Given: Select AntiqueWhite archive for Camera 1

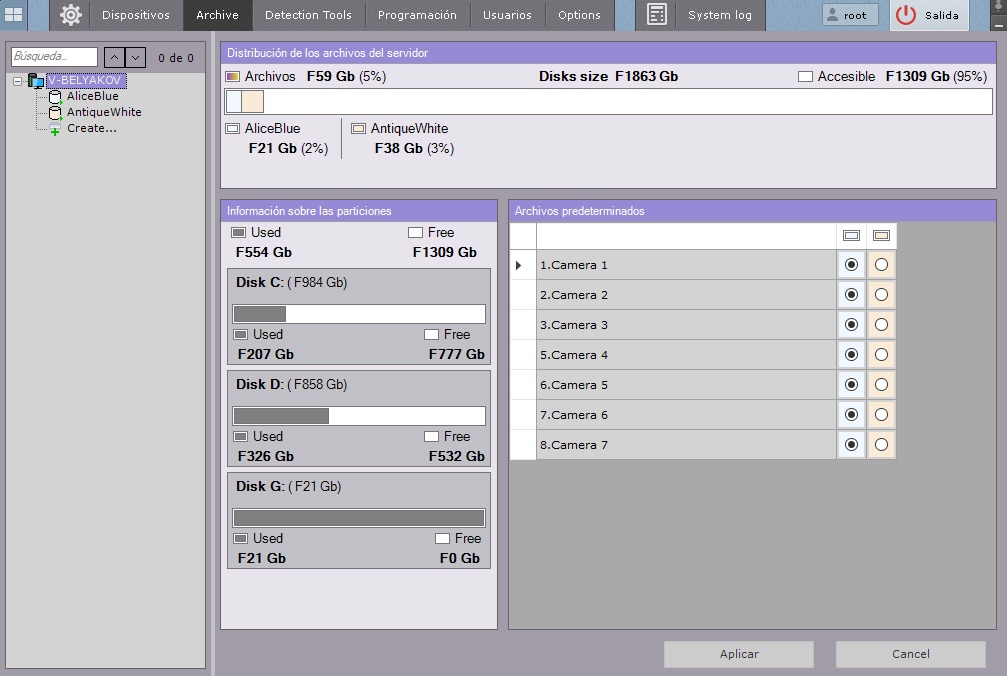Looking at the screenshot, I should (881, 265).
